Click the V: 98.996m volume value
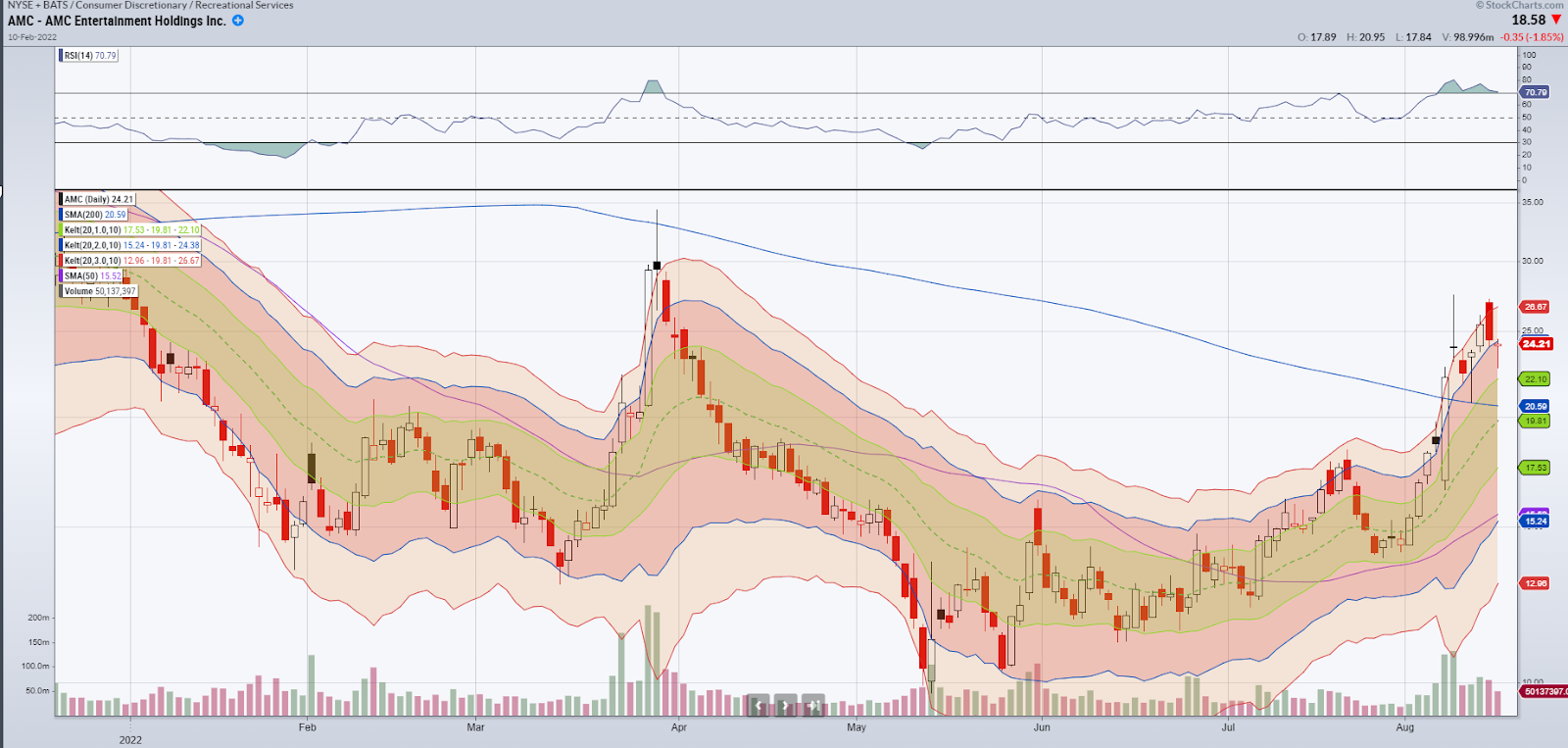The height and width of the screenshot is (748, 1568). click(1467, 37)
